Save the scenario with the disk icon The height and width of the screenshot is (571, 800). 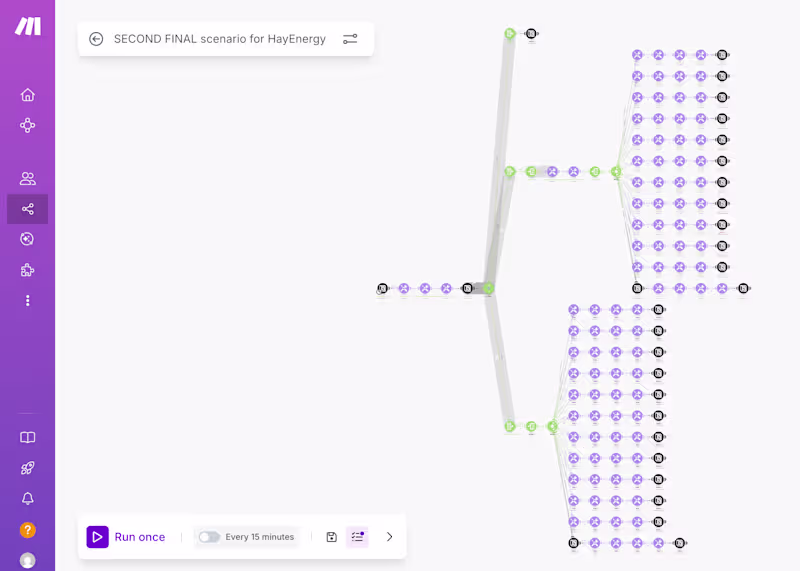[x=332, y=537]
